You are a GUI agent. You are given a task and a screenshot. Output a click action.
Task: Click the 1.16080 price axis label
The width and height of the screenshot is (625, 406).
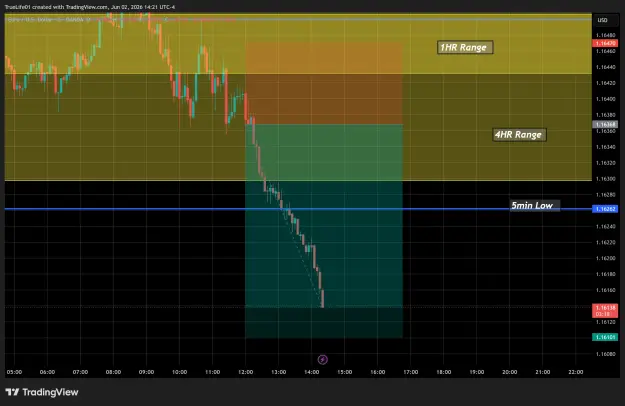point(605,354)
